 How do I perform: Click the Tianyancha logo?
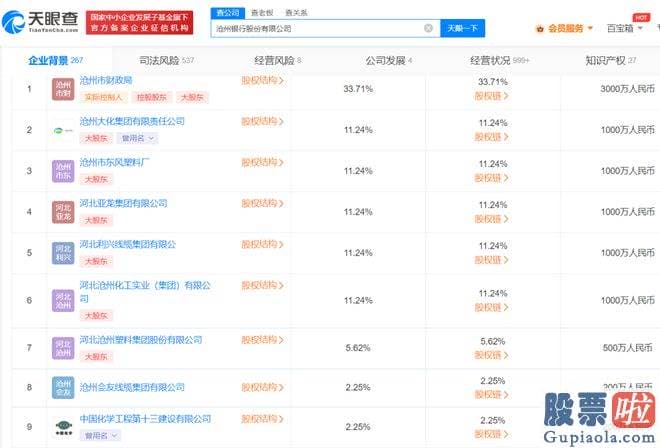40,22
